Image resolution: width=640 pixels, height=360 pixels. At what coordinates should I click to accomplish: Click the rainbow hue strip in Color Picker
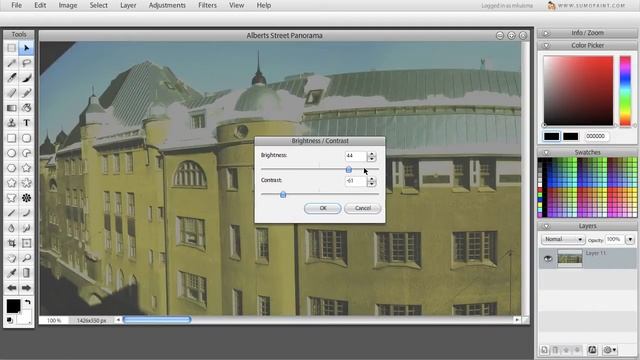pos(625,91)
